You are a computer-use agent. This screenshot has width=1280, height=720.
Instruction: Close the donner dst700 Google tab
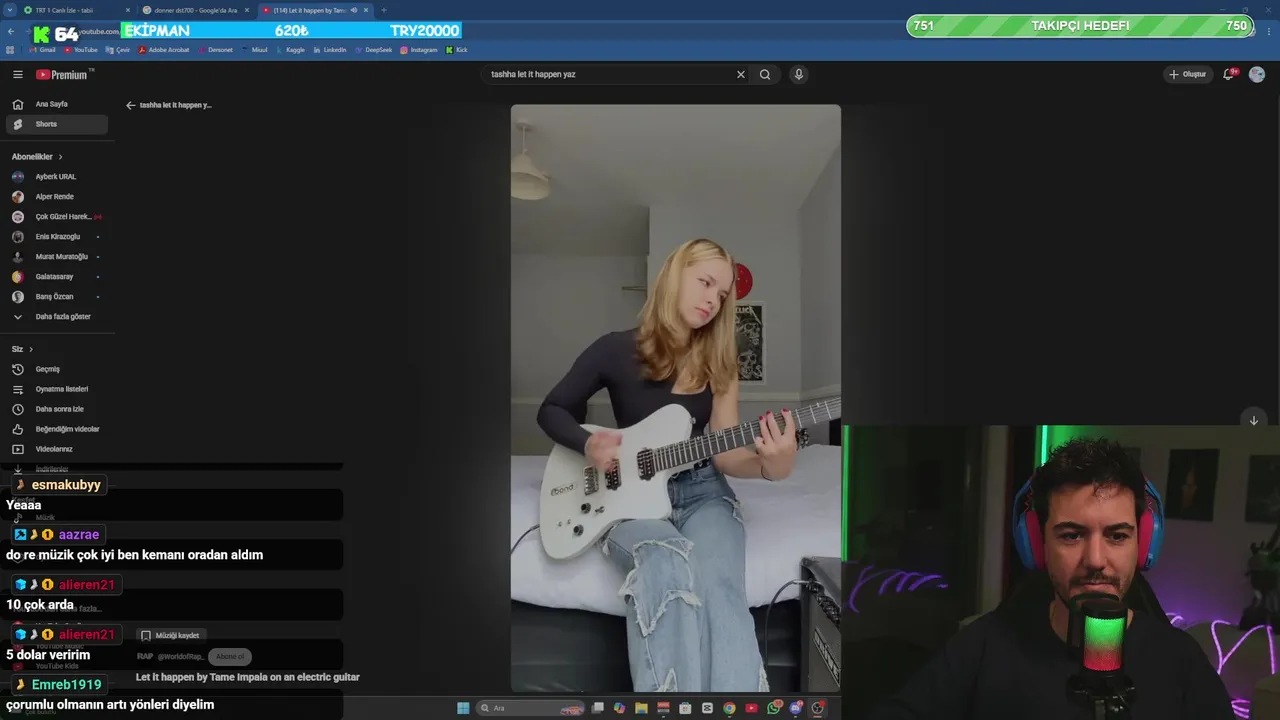247,10
